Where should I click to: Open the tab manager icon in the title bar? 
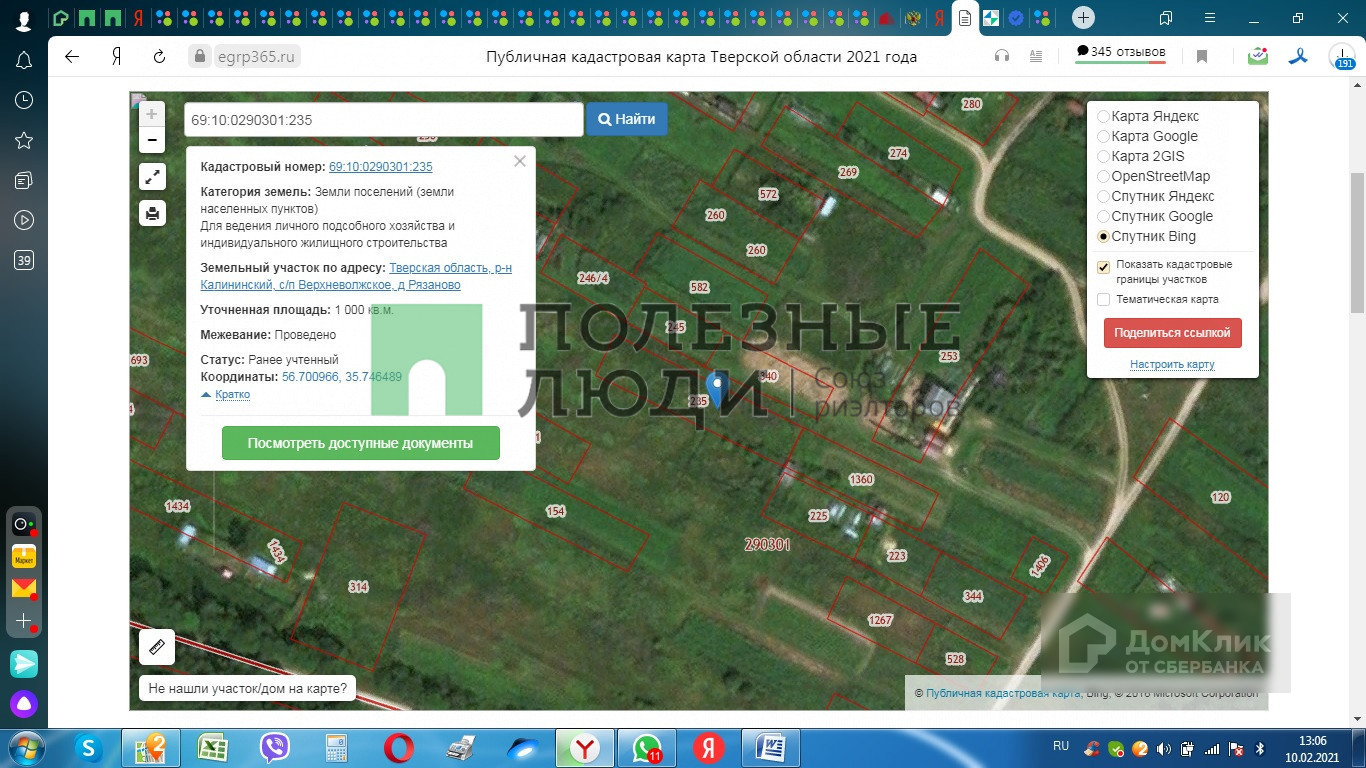pos(1166,18)
